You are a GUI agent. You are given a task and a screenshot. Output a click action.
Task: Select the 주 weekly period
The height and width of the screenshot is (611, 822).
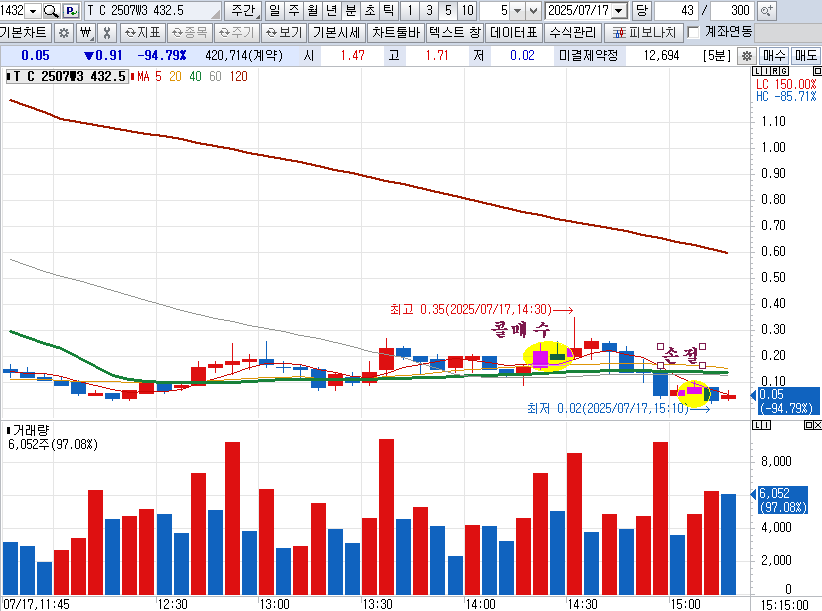(x=294, y=10)
